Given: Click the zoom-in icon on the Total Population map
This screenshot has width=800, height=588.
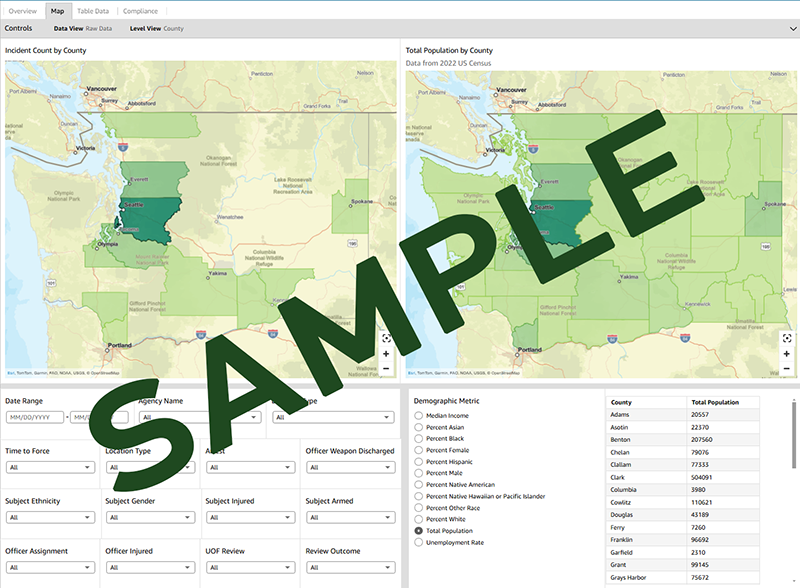Looking at the screenshot, I should pos(787,353).
